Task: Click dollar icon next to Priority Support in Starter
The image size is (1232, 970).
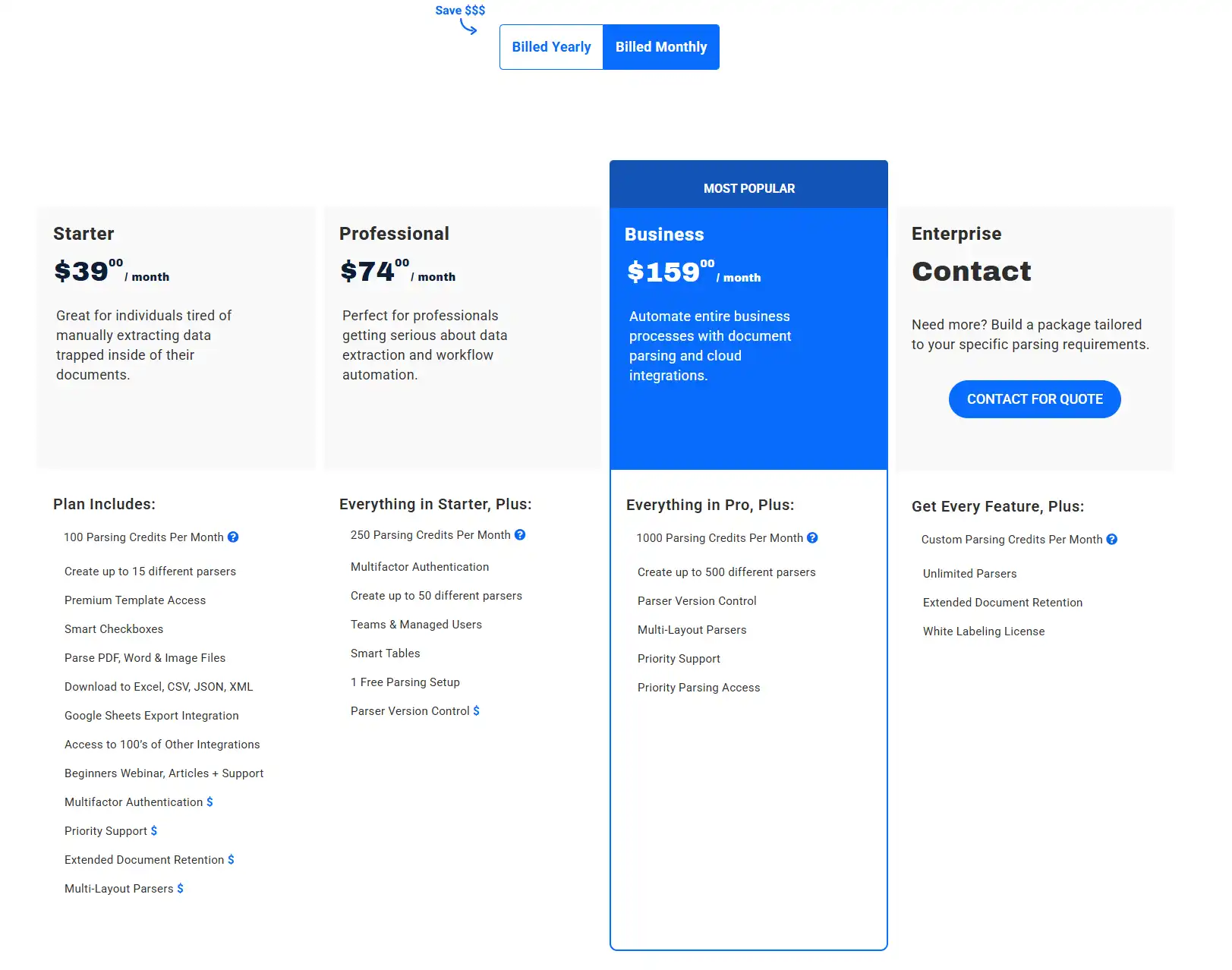Action: [154, 831]
